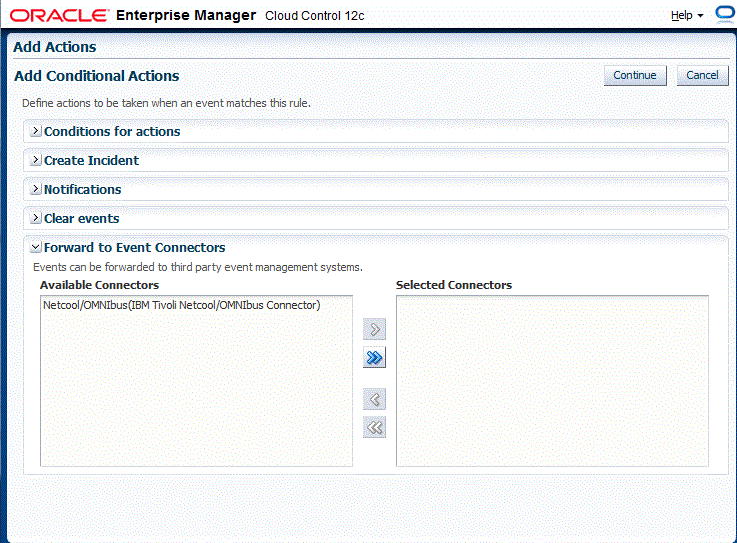Click the 'Define actions to be taken' description
Viewport: 737px width, 543px height.
coord(166,103)
